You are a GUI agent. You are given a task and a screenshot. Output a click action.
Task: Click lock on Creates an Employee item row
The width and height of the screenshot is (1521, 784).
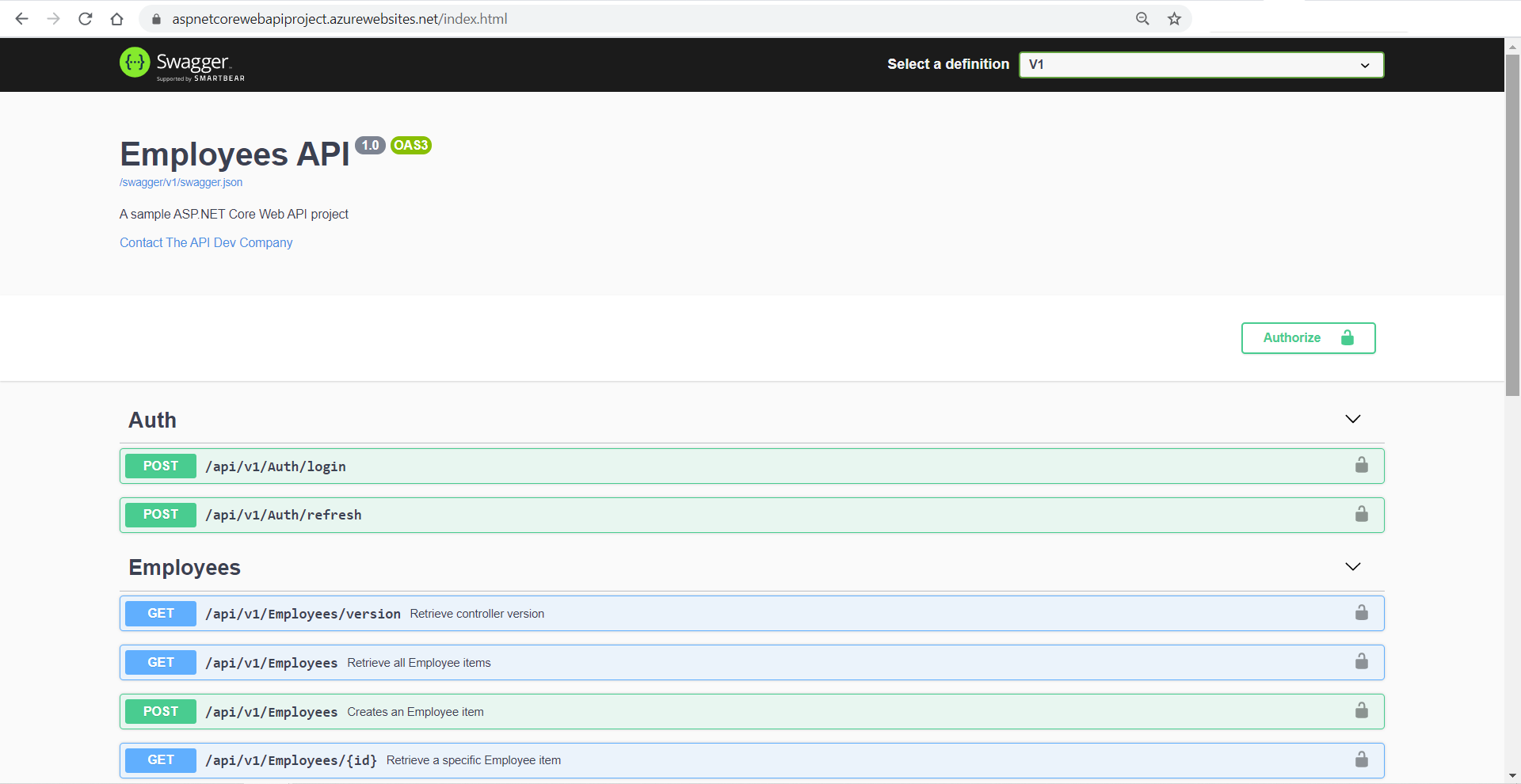pyautogui.click(x=1361, y=710)
